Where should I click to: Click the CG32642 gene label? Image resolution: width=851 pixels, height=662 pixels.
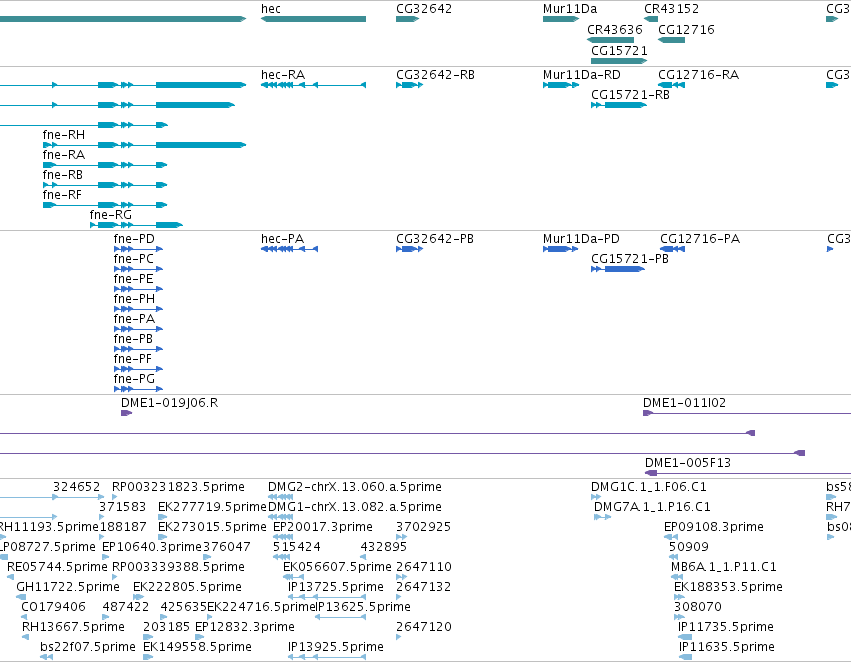[424, 9]
